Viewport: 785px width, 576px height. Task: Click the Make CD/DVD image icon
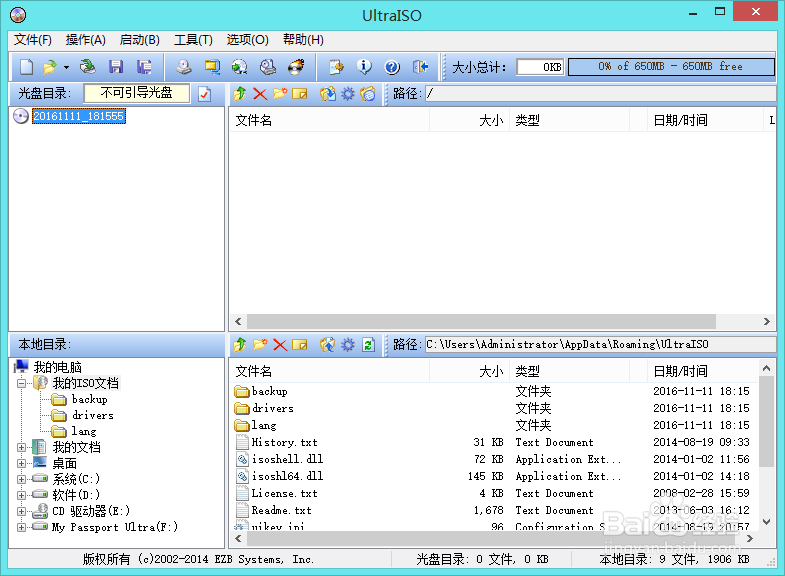(184, 67)
